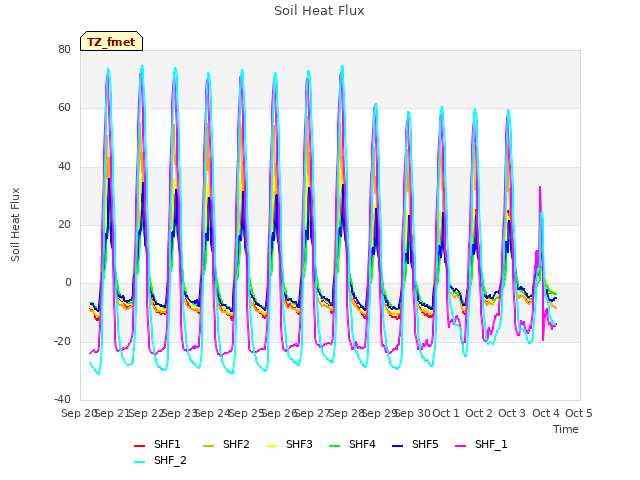Click the SHF3 legend label
This screenshot has height=480, width=640.
pos(299,444)
